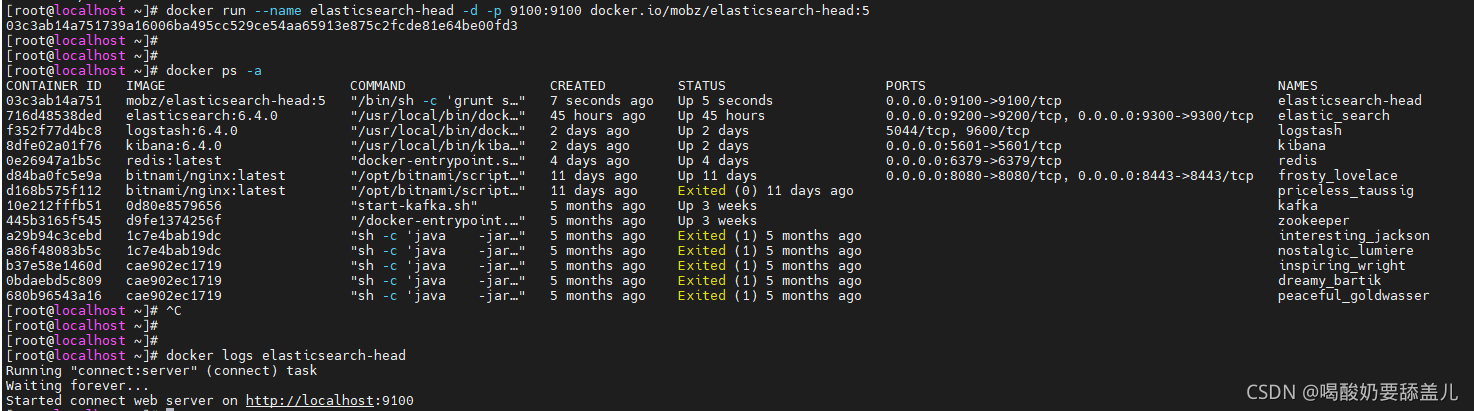Click port text 5044/tcp, 9600/tcp

958,131
